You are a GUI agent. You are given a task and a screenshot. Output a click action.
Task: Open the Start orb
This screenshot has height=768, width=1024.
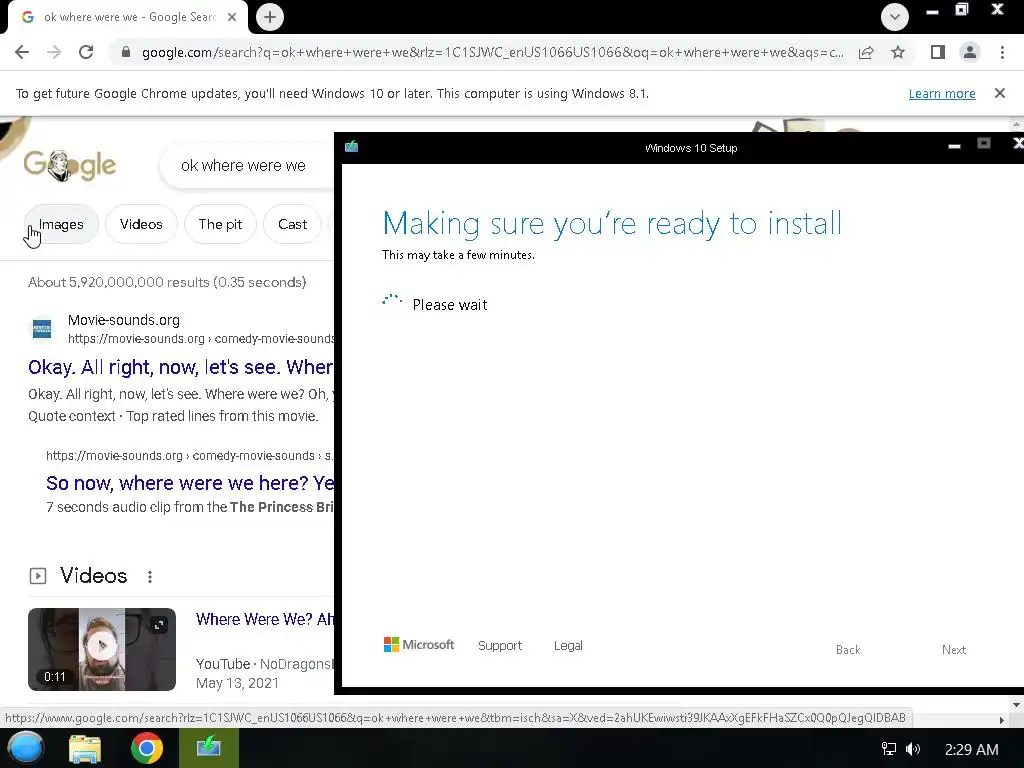click(26, 748)
